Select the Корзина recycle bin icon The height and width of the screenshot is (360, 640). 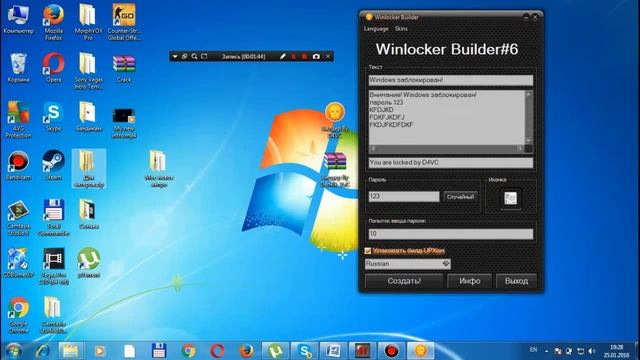coord(18,68)
